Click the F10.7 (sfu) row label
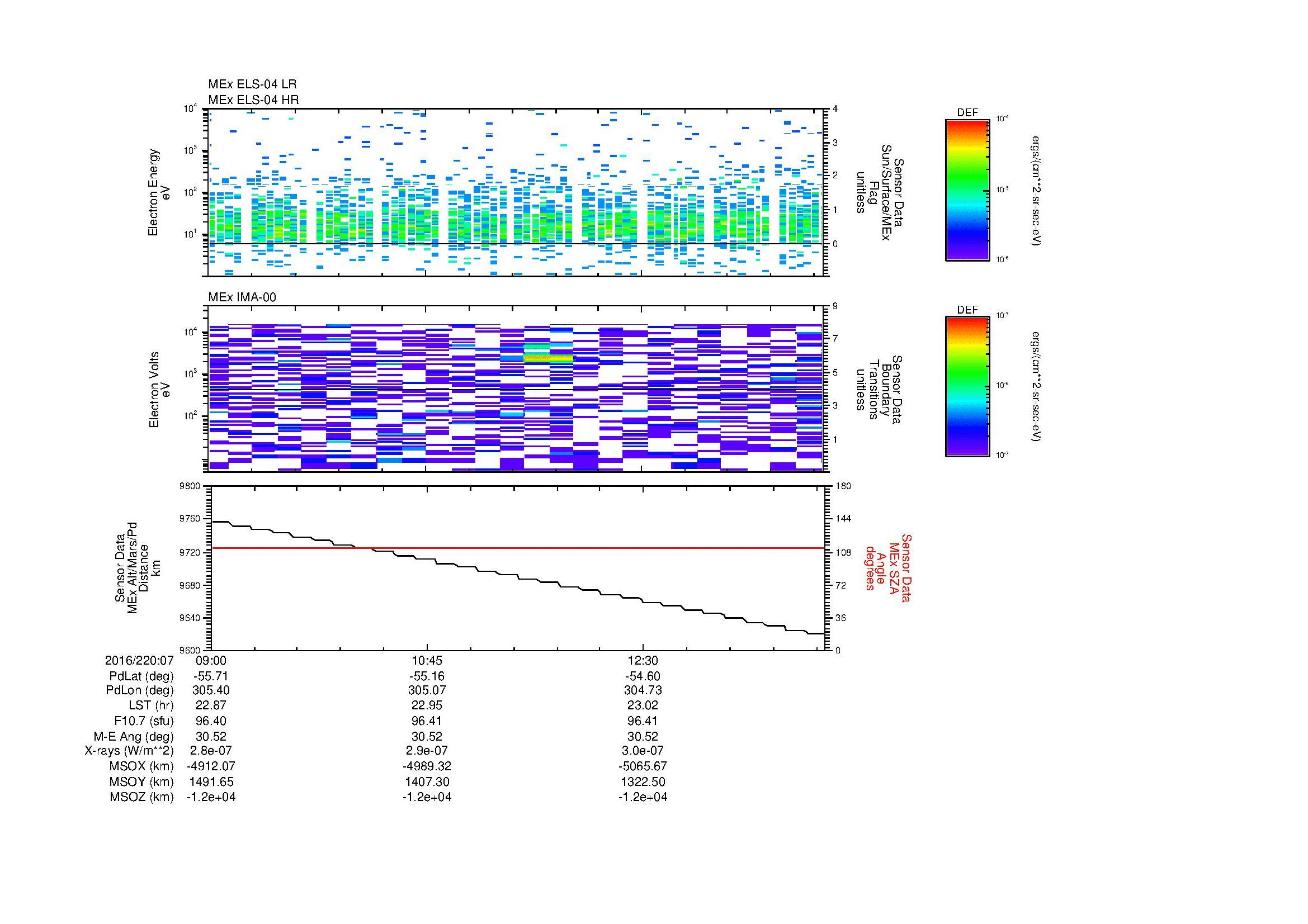This screenshot has width=1308, height=924. 144,721
